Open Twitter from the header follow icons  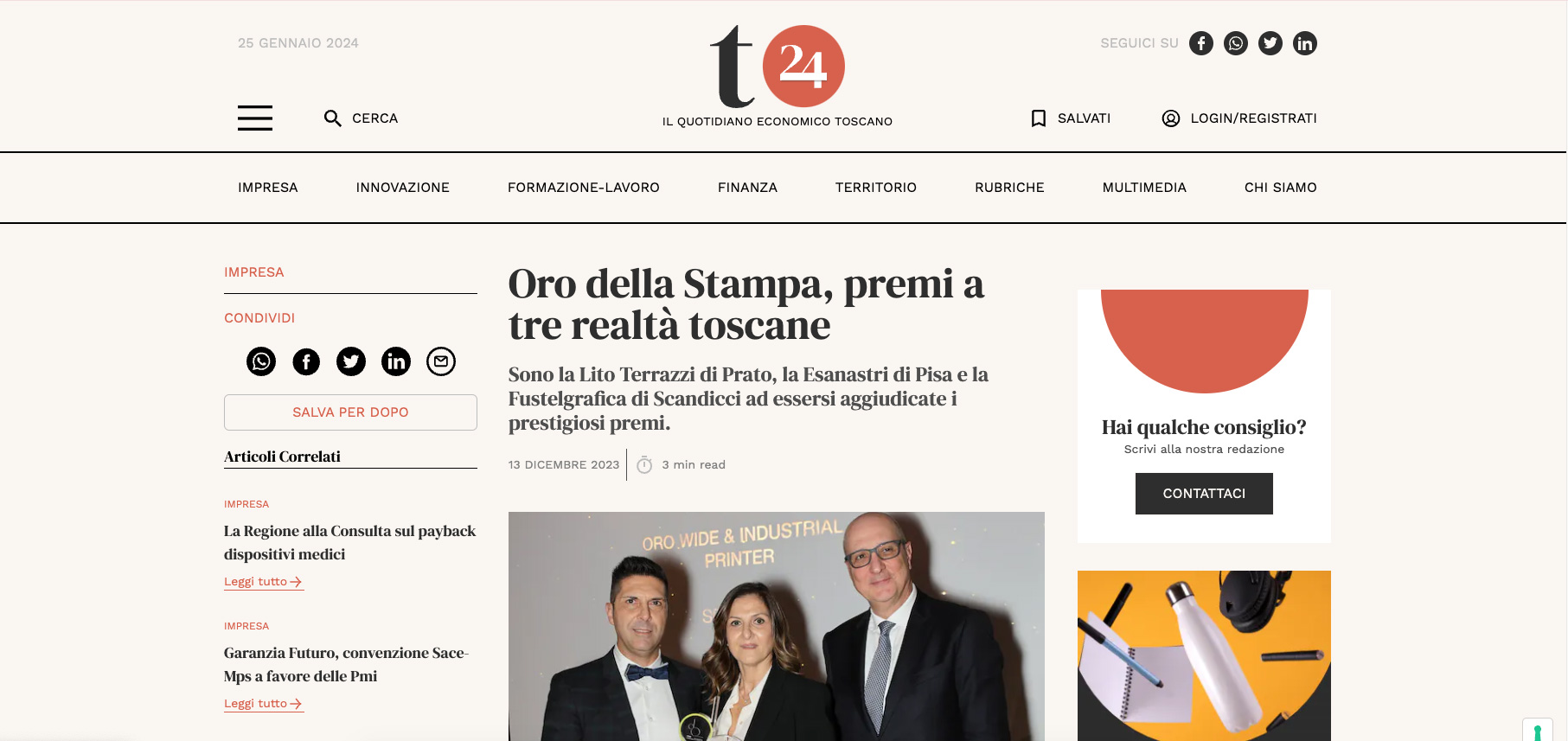(x=1270, y=43)
